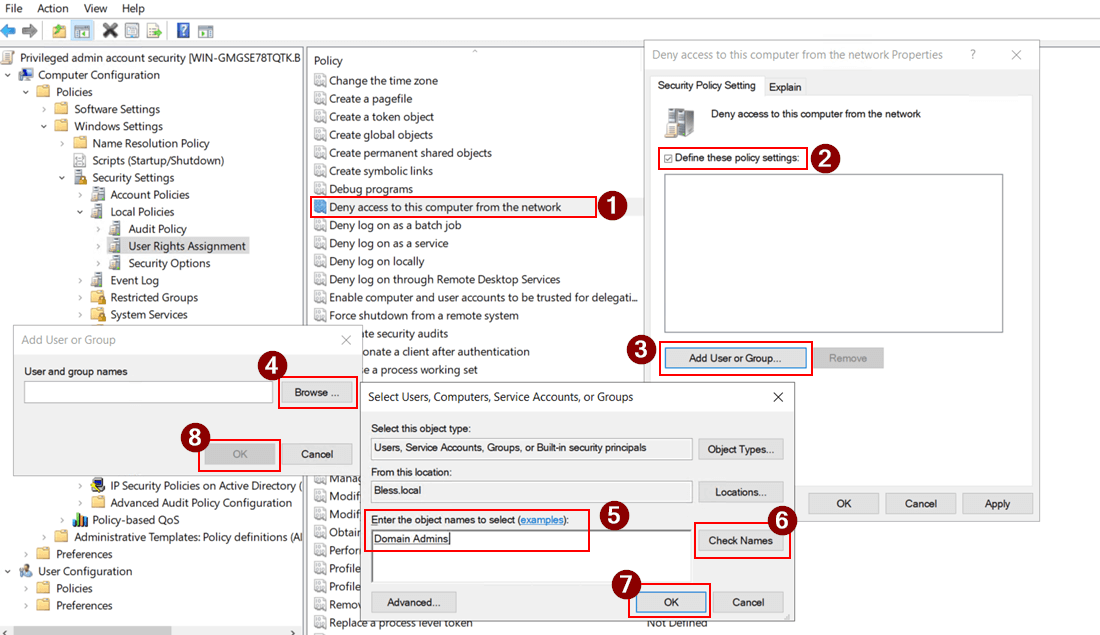Switch to the Explain tab
Screen dimensions: 1100x635
pyautogui.click(x=786, y=86)
